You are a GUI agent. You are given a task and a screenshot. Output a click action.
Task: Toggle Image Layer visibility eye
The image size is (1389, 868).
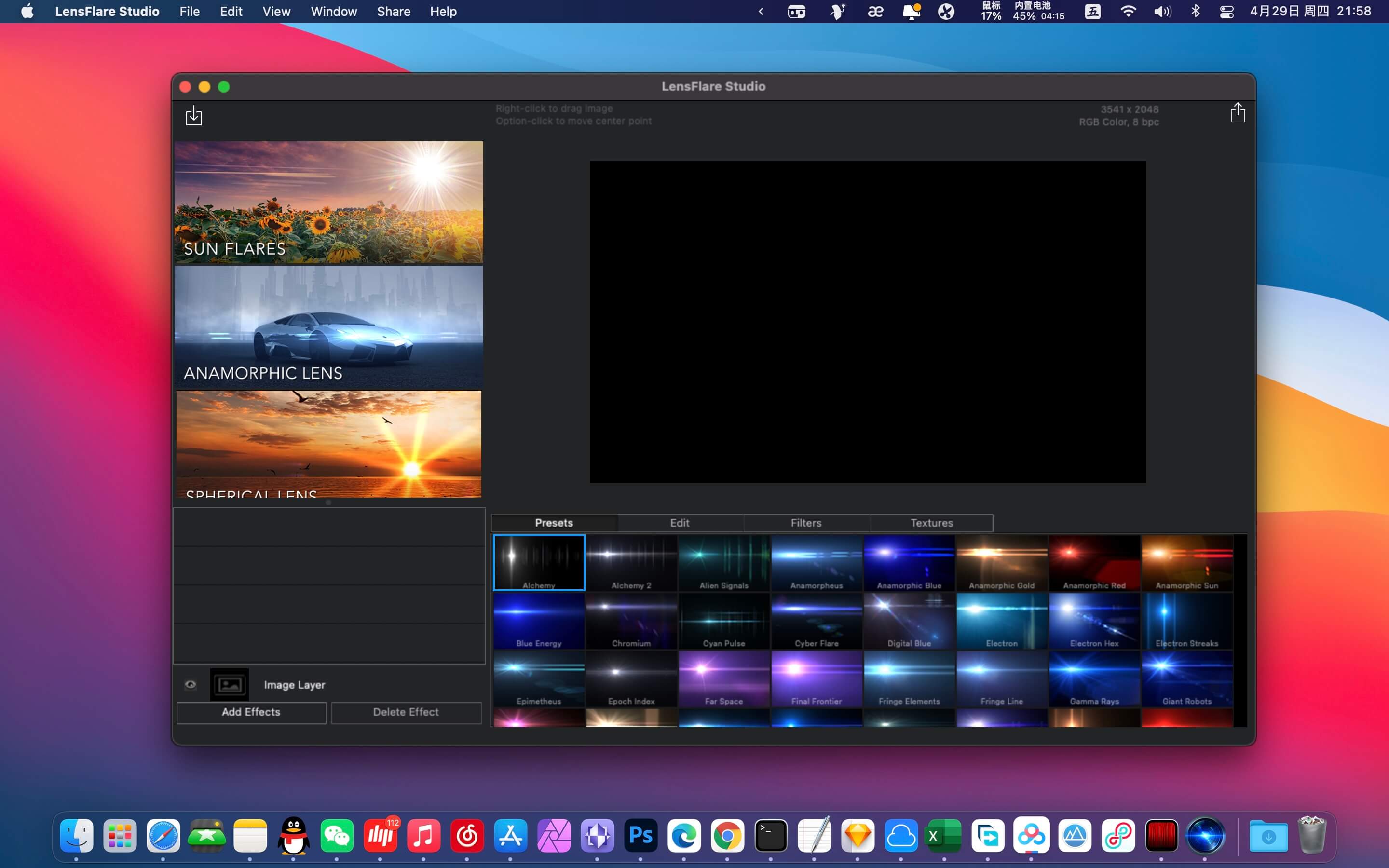[x=191, y=684]
